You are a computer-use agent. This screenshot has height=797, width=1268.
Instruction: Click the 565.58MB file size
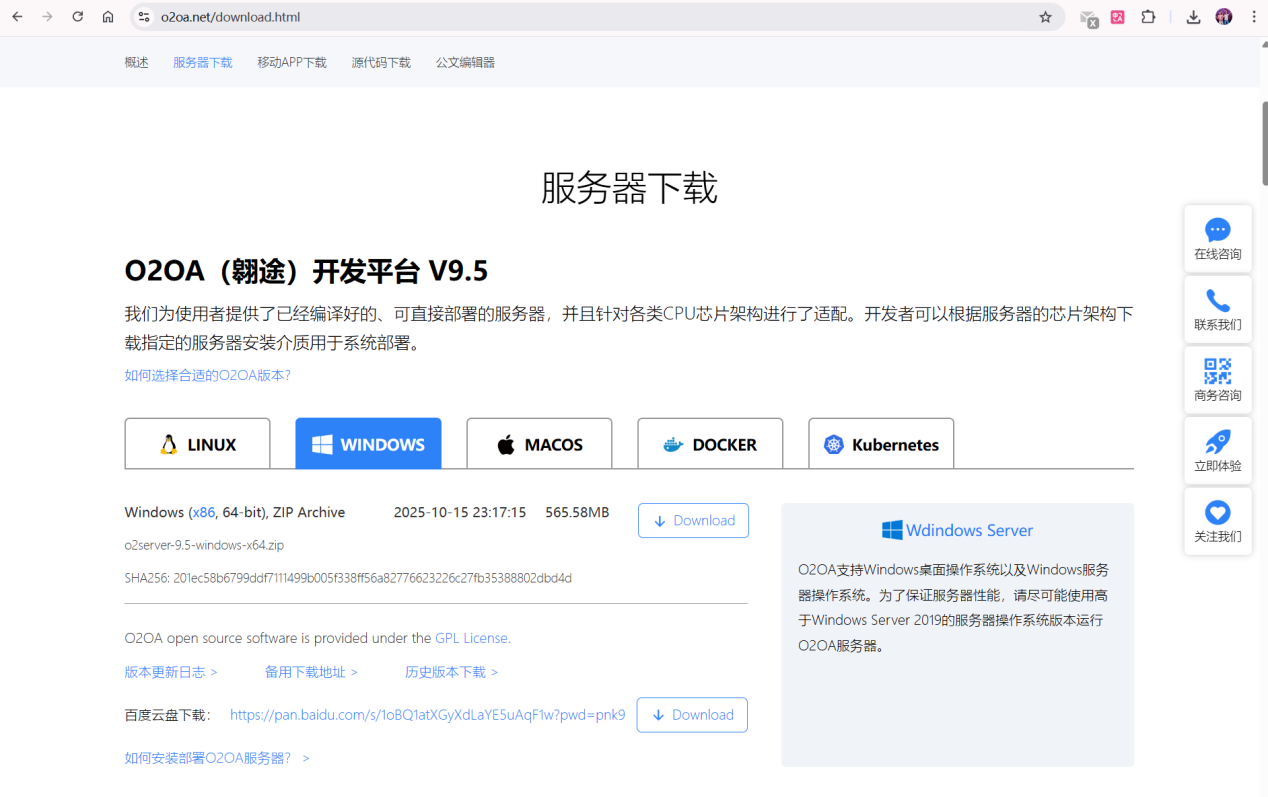tap(577, 512)
